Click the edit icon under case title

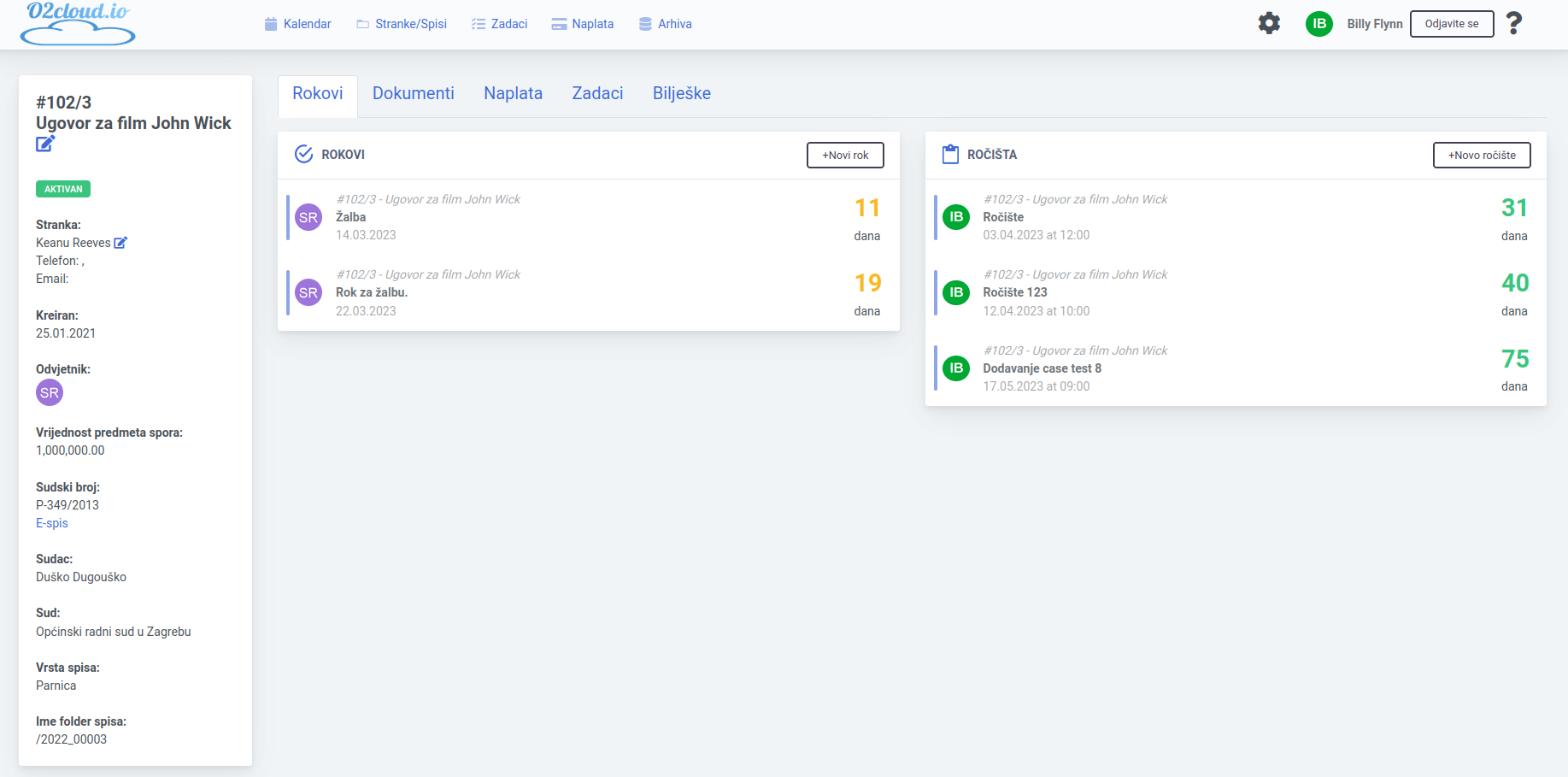point(45,144)
